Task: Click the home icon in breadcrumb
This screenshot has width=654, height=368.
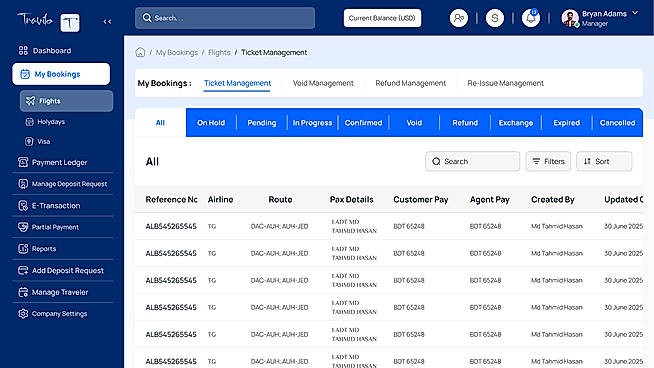Action: [x=140, y=52]
